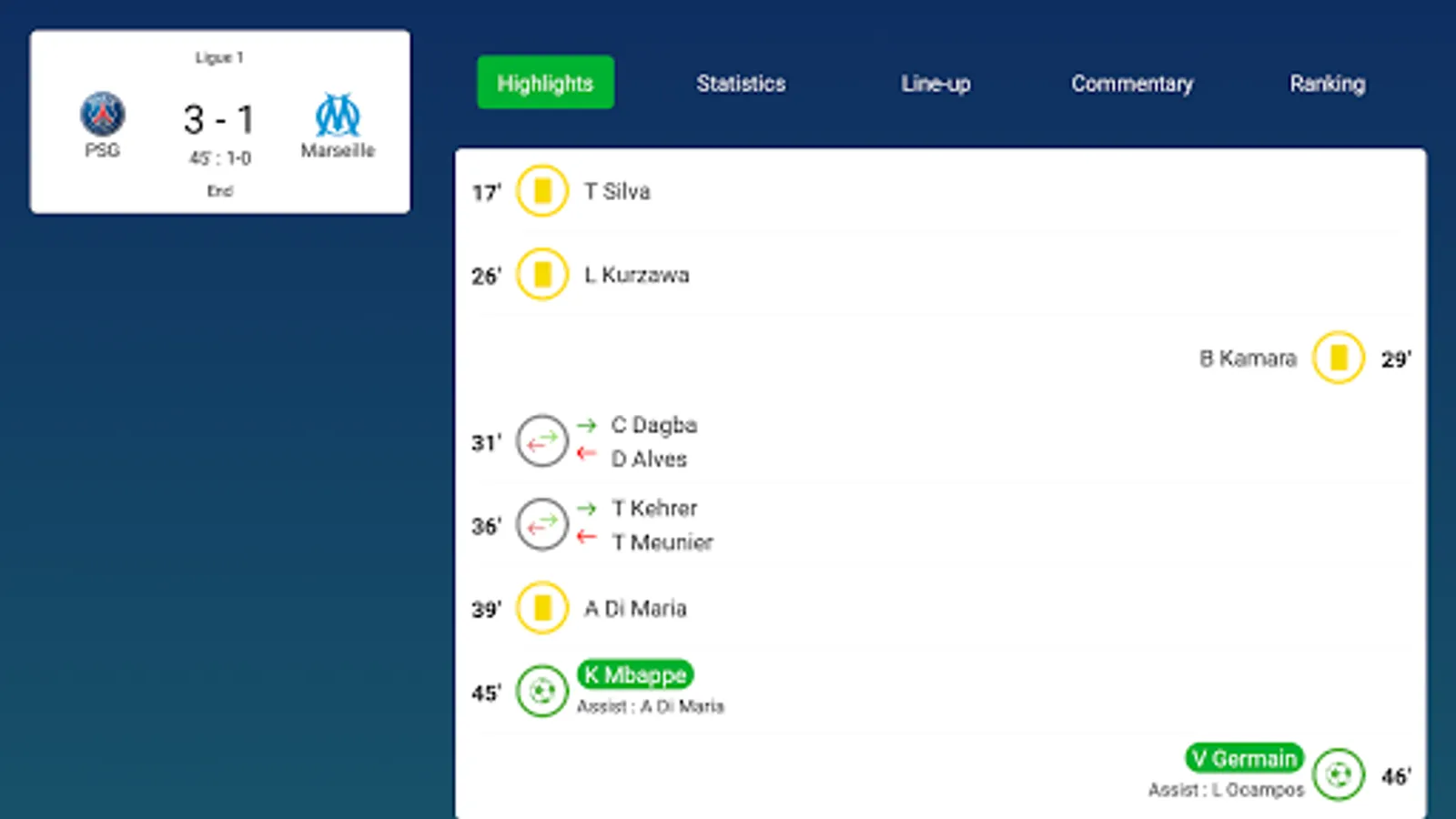Click the half-time score 45' : 1-0
Viewport: 1456px width, 819px height.
click(x=220, y=158)
